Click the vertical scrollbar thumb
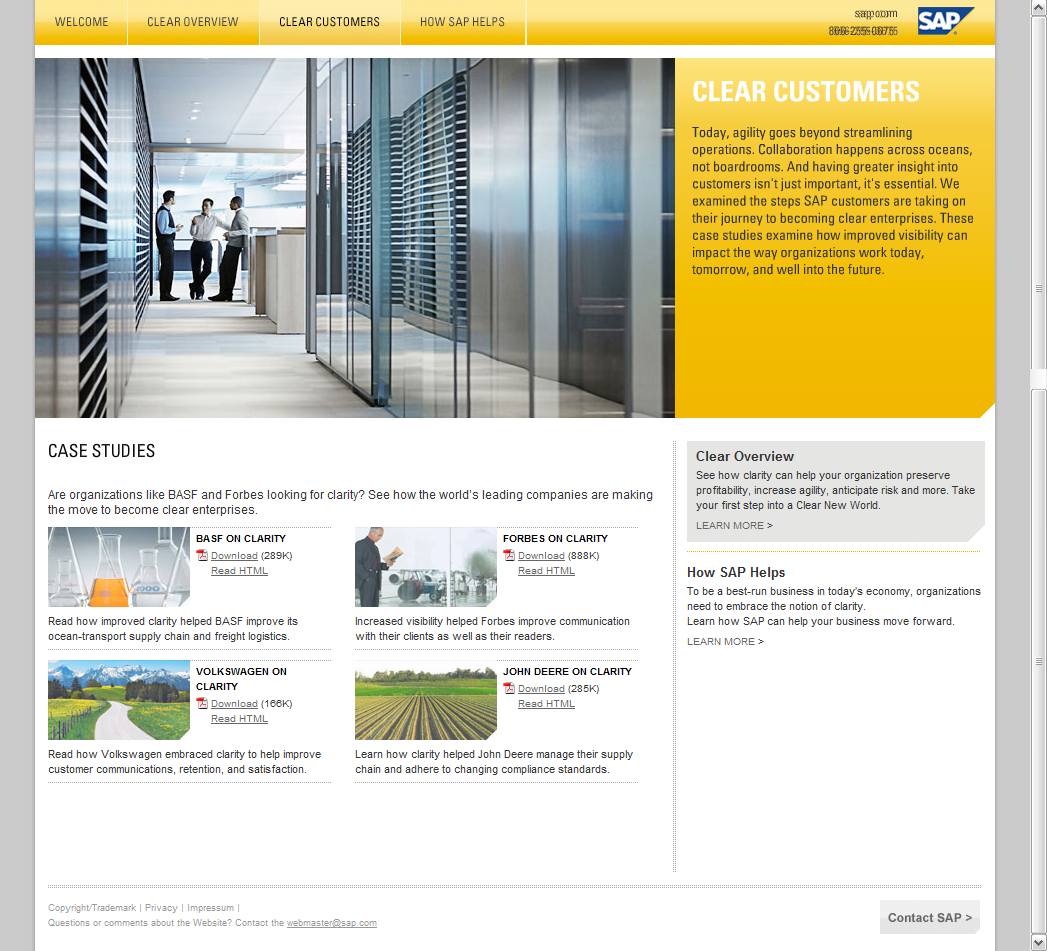 [x=1039, y=660]
